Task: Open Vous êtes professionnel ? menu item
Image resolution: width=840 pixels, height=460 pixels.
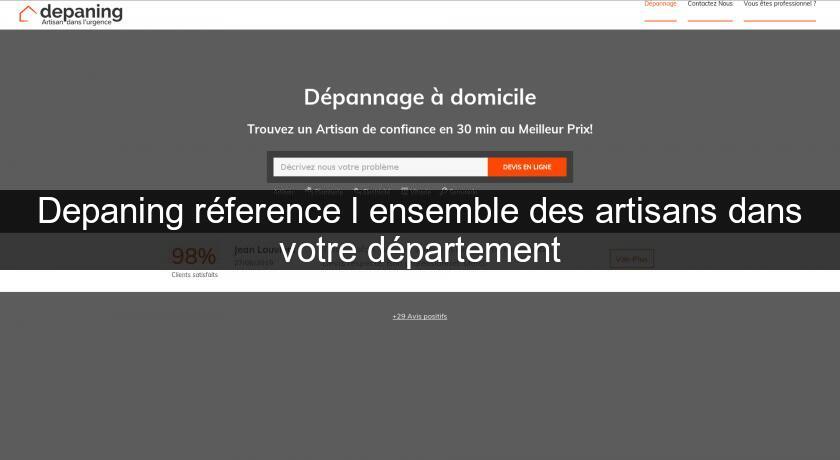Action: pos(779,4)
